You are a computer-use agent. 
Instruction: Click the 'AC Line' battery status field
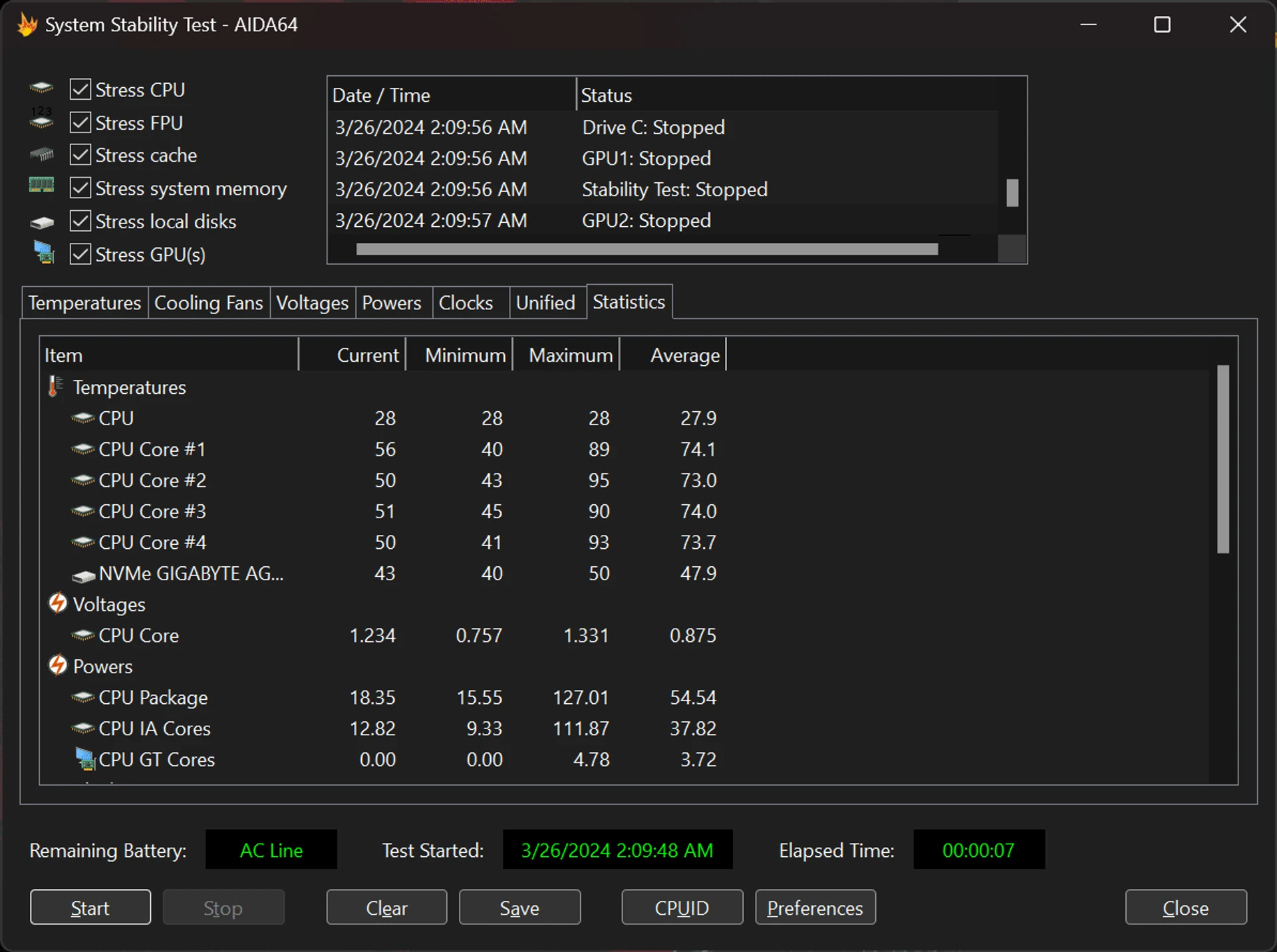click(271, 850)
